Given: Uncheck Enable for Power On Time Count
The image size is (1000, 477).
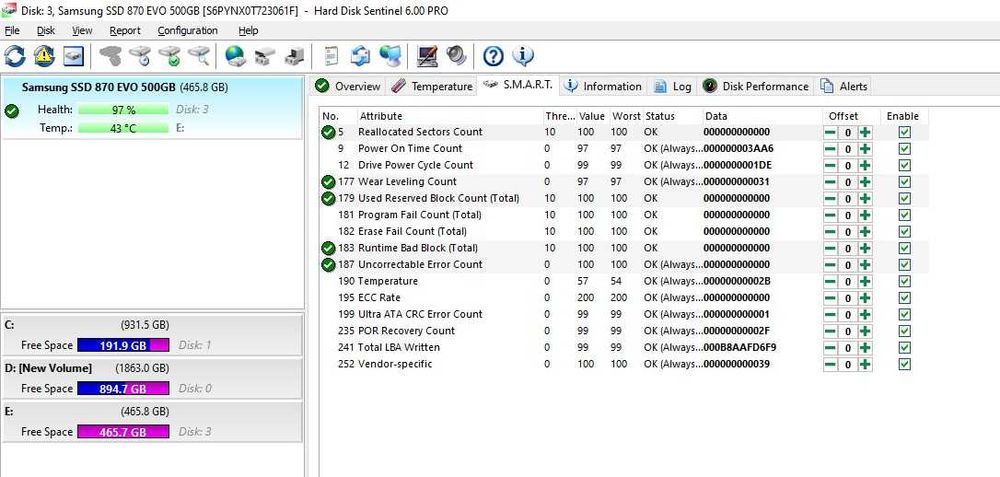Looking at the screenshot, I should point(904,149).
